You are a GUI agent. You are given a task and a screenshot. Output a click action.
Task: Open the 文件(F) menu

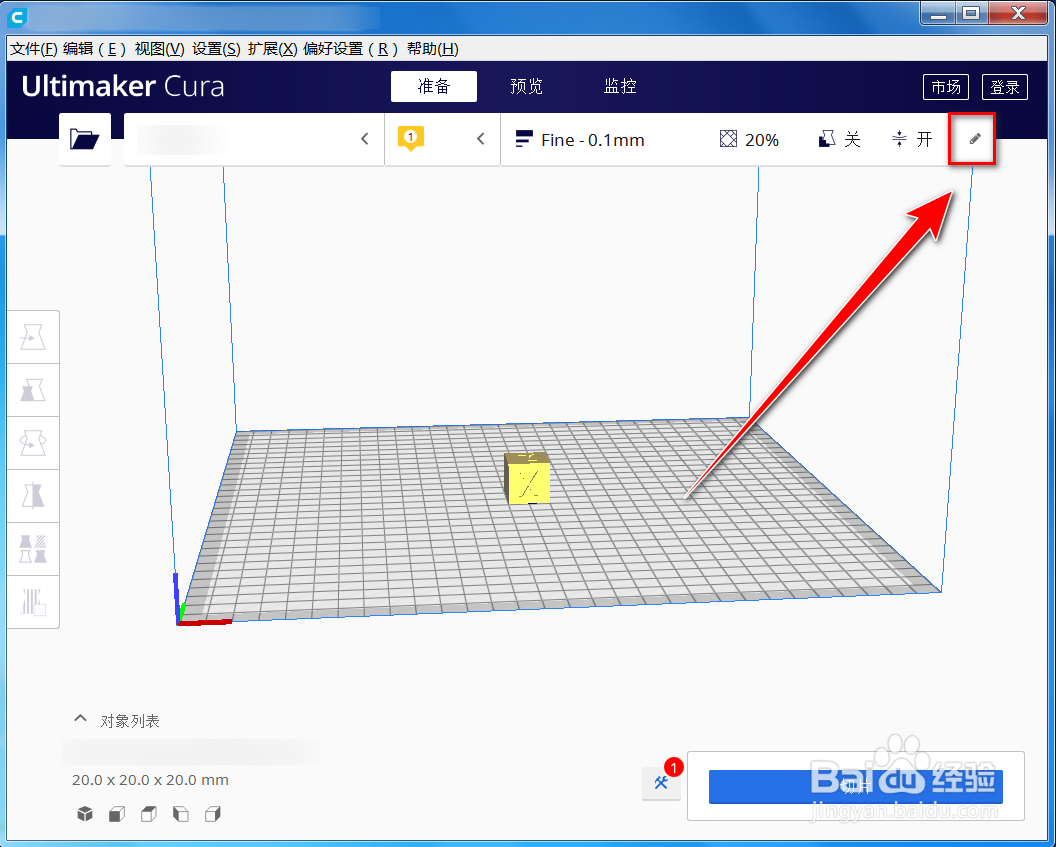click(x=34, y=48)
